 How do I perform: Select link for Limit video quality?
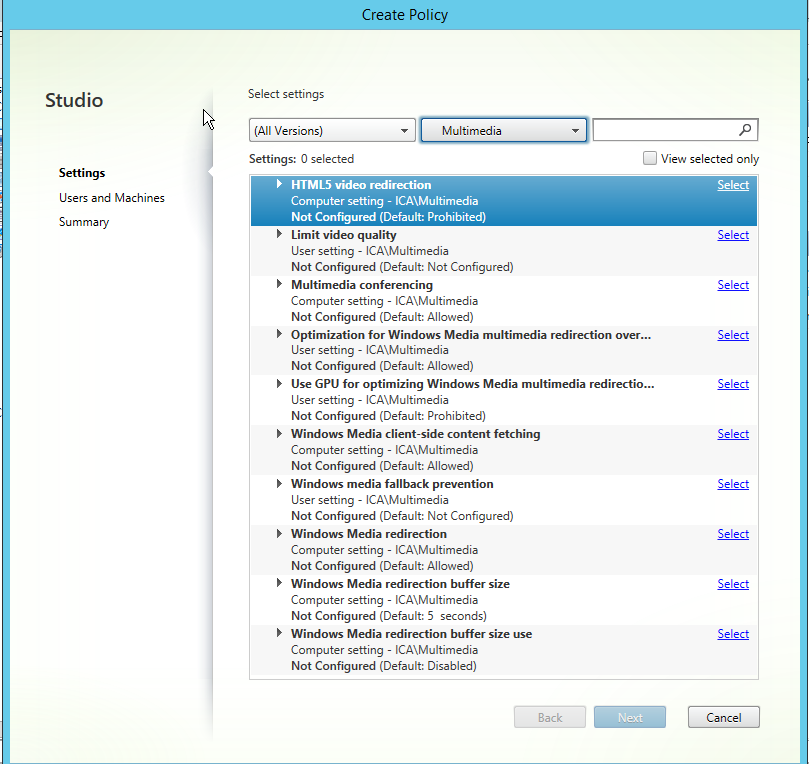(733, 235)
